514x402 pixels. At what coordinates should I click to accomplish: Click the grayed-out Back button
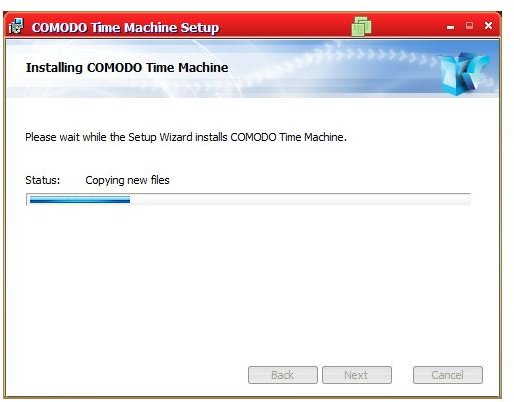coord(283,375)
